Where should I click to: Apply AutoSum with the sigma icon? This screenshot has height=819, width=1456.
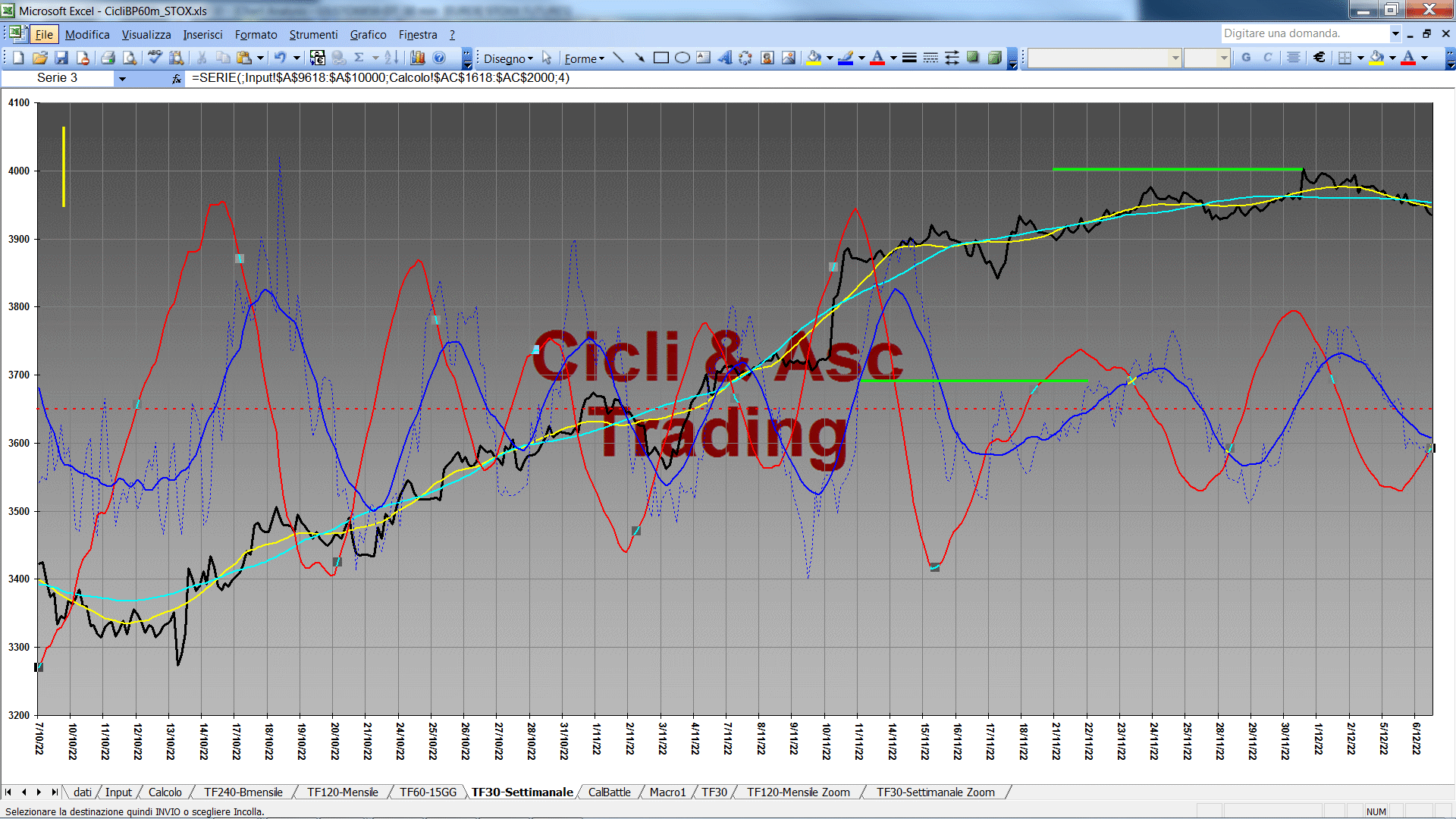pyautogui.click(x=359, y=58)
